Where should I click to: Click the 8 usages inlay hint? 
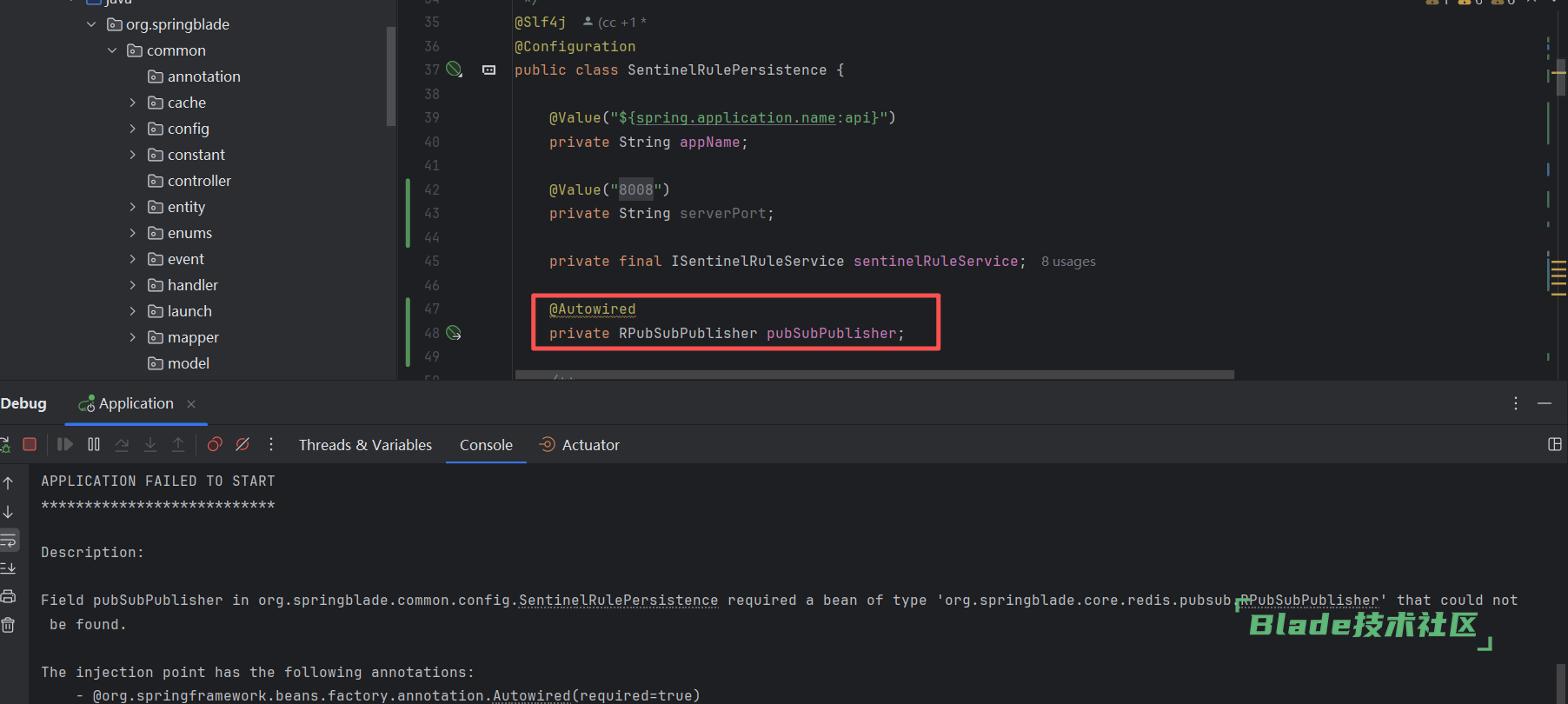click(x=1068, y=262)
